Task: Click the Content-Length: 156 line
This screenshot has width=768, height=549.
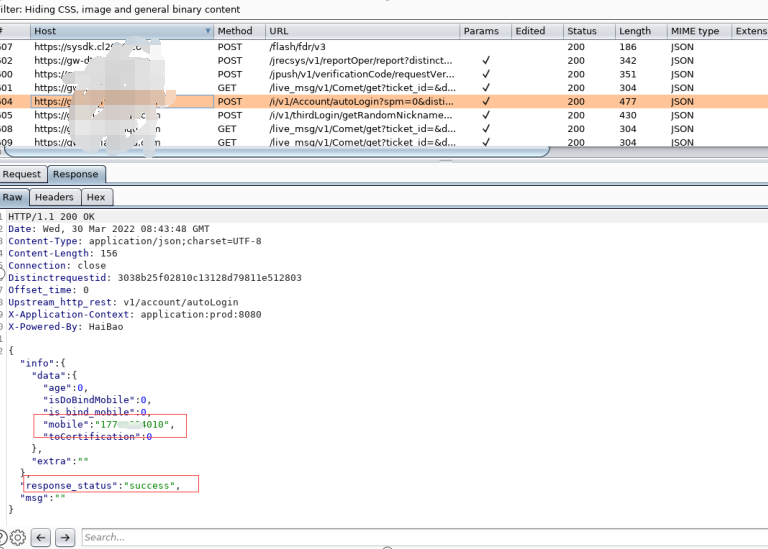Action: pos(63,253)
